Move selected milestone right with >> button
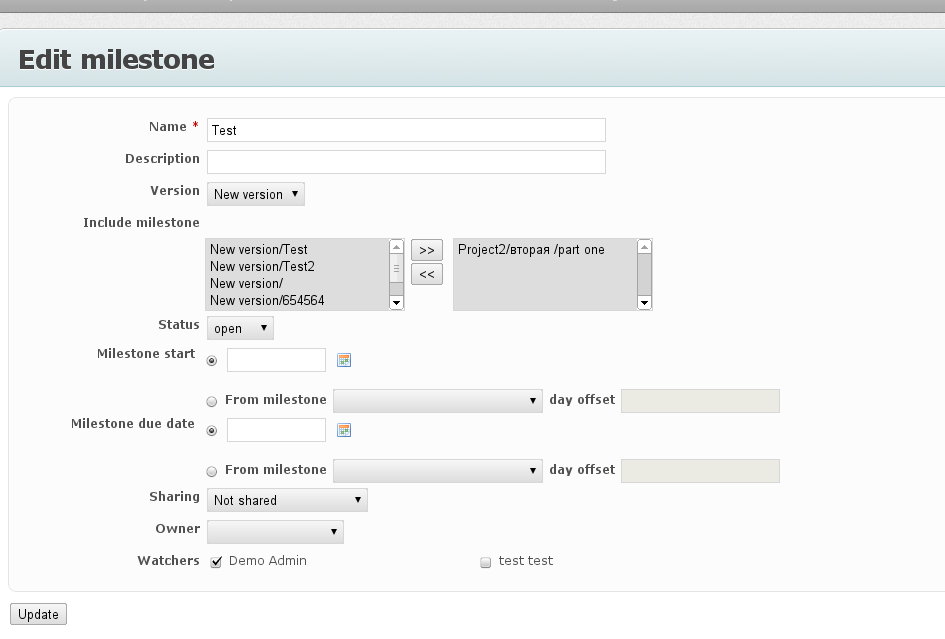945x639 pixels. (x=427, y=250)
